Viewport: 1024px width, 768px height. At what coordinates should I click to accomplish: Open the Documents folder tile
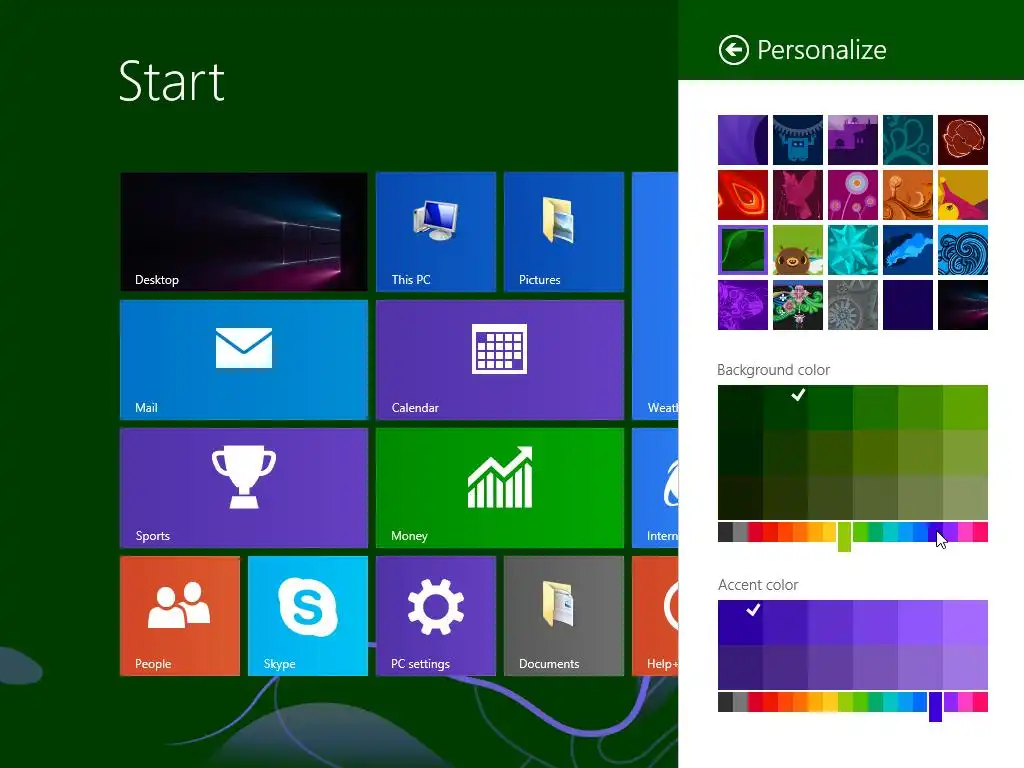pos(564,616)
